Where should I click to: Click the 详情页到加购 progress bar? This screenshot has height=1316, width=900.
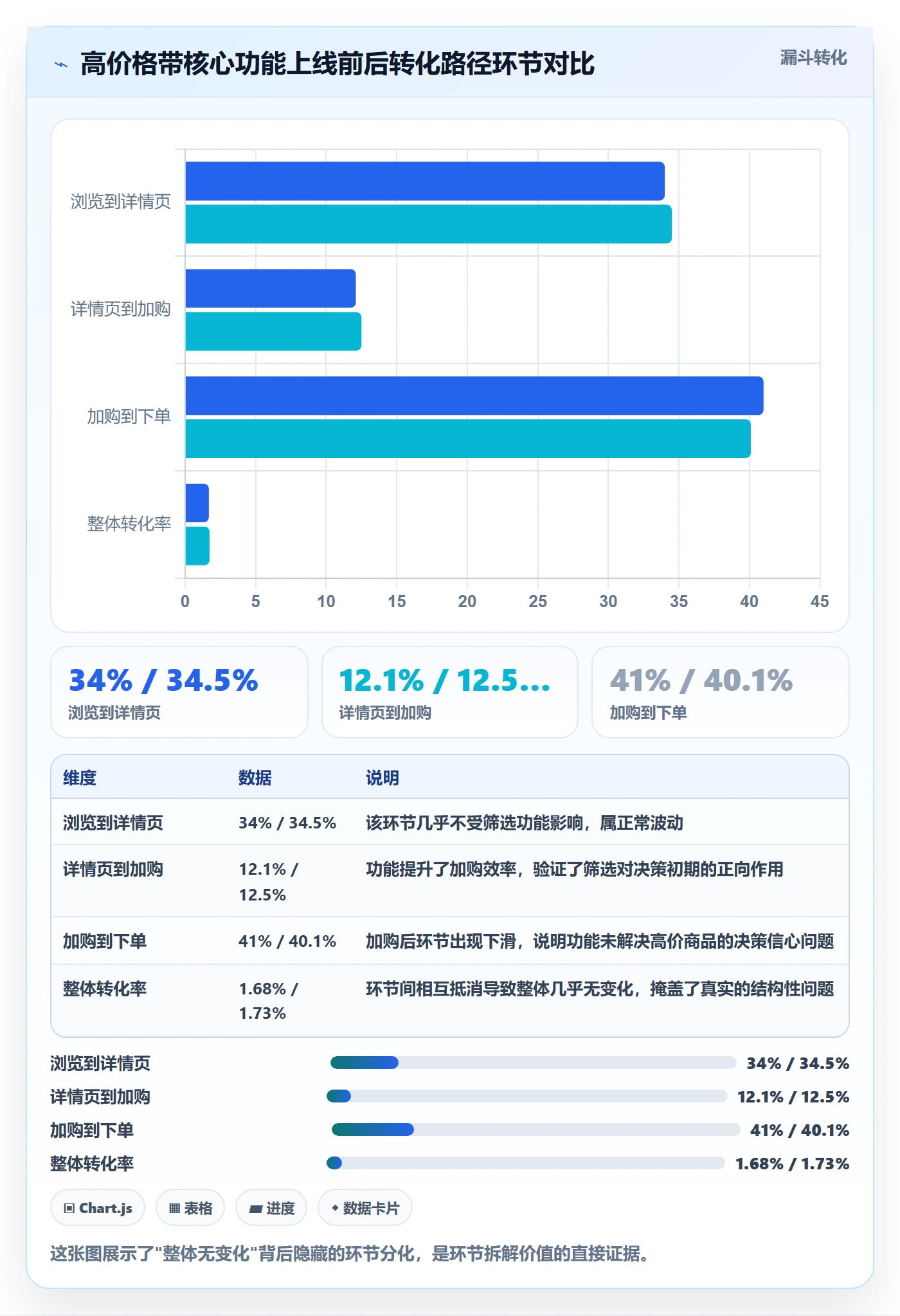coord(527,1096)
